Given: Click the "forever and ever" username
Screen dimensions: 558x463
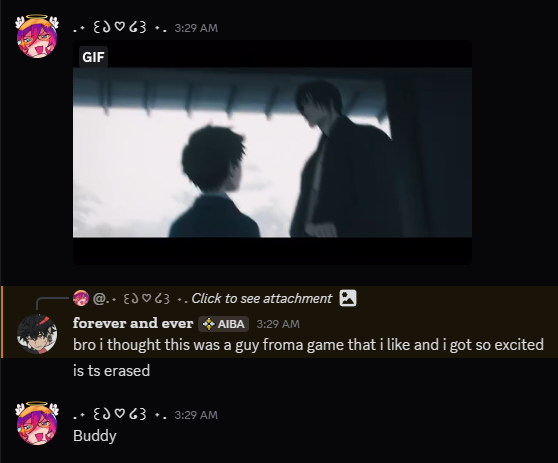Looking at the screenshot, I should click(x=133, y=323).
